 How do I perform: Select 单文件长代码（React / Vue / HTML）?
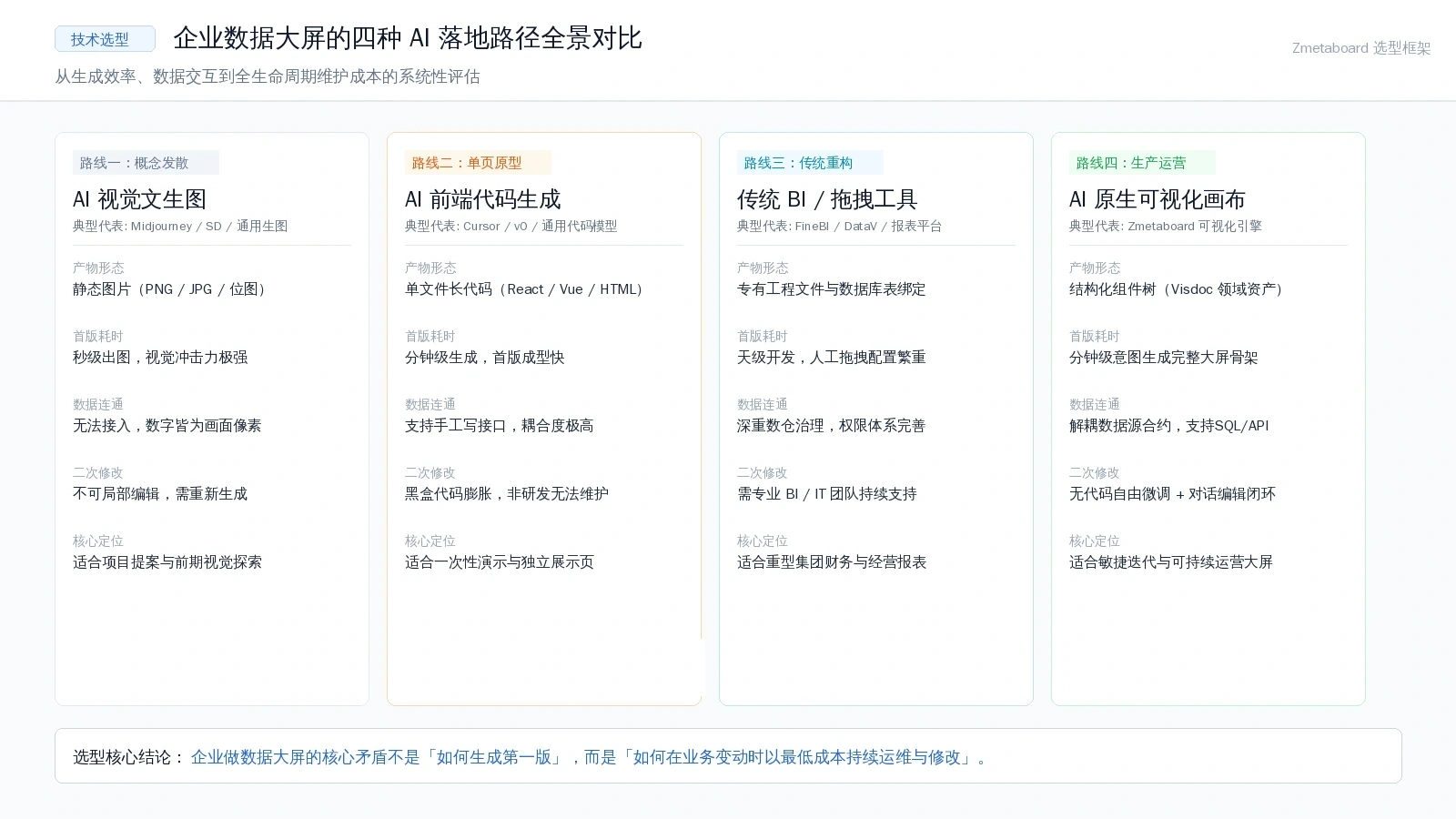(x=526, y=289)
